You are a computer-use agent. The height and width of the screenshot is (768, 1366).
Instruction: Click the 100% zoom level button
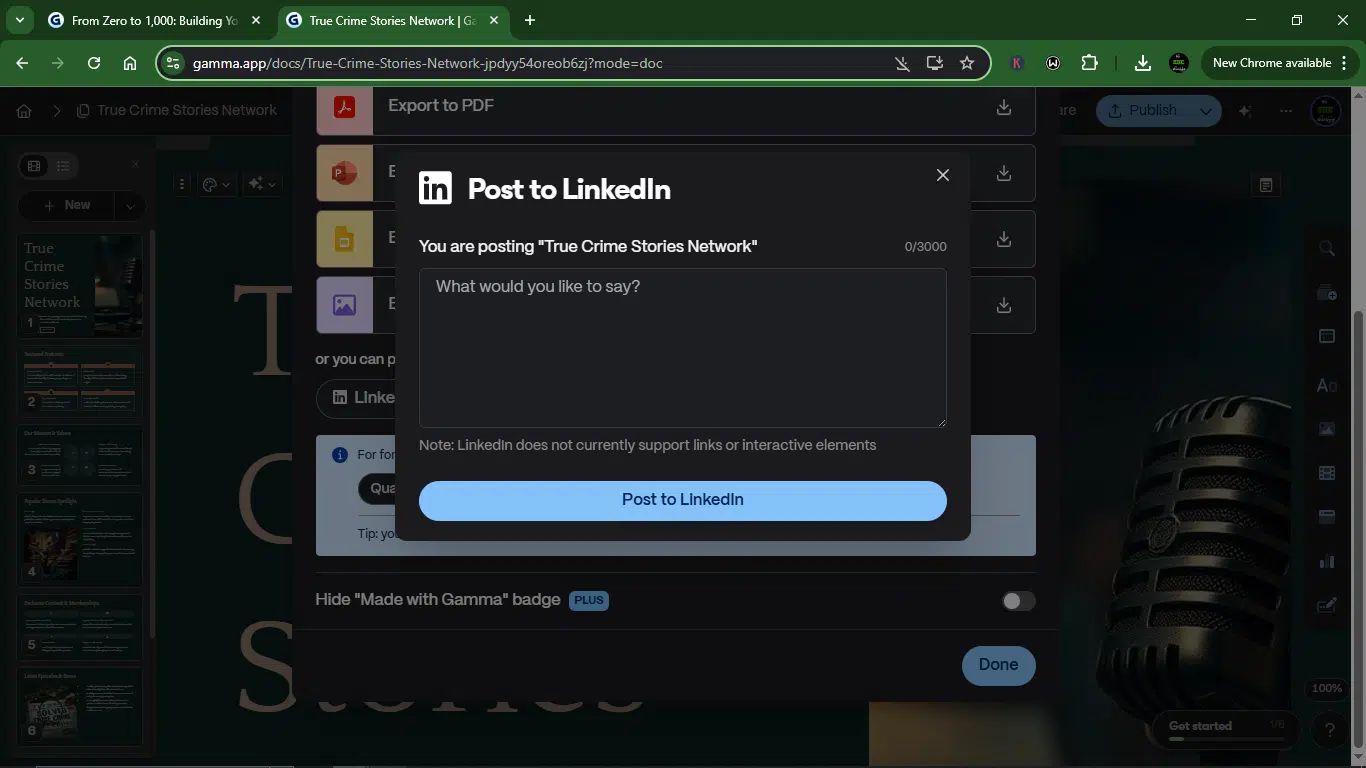click(1327, 689)
